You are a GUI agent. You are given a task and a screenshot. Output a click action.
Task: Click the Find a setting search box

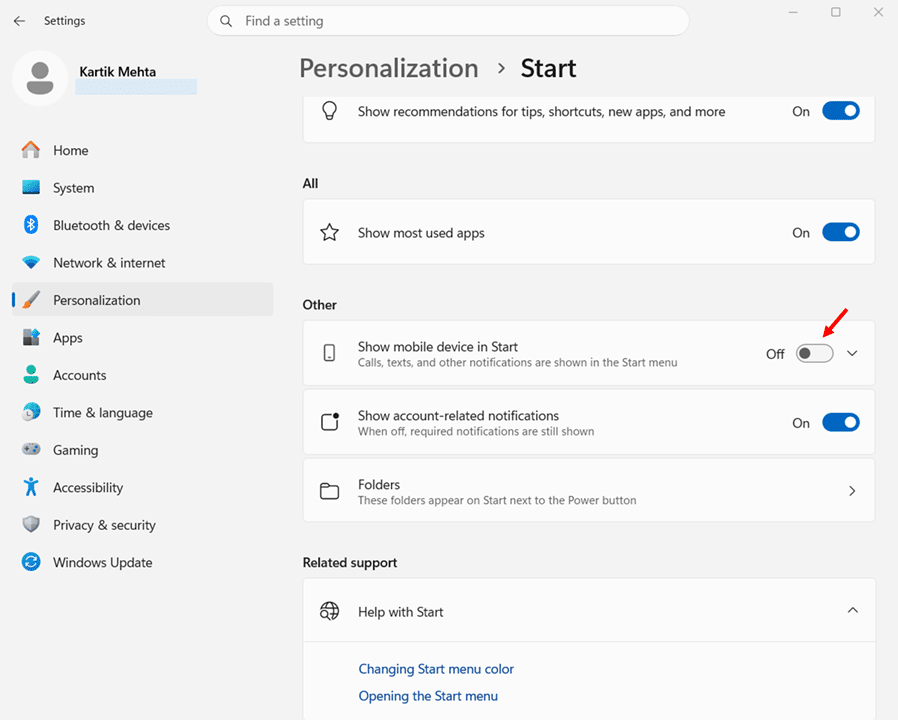click(x=448, y=21)
